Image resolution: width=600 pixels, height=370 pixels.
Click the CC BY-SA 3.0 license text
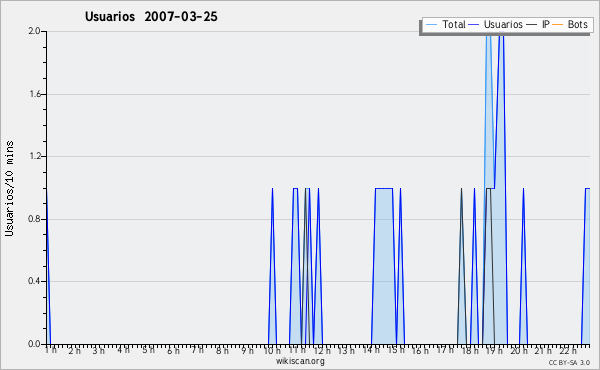point(569,362)
